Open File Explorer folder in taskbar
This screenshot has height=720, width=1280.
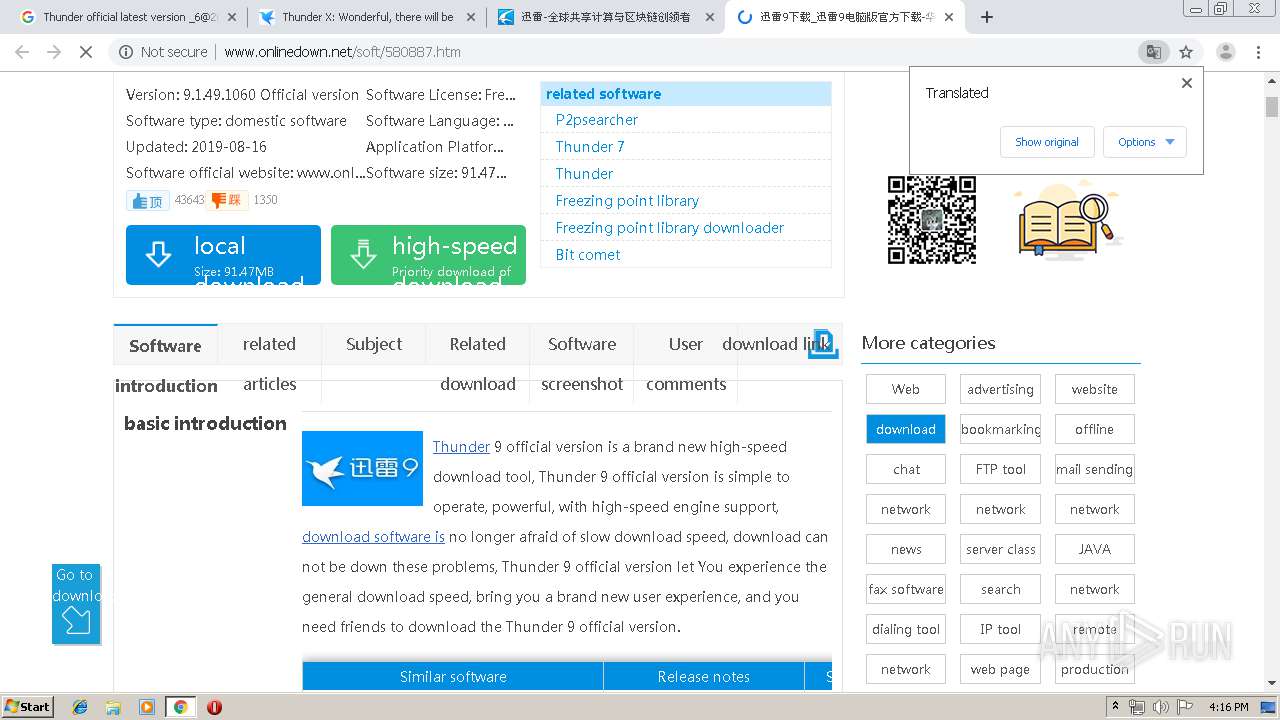click(114, 707)
